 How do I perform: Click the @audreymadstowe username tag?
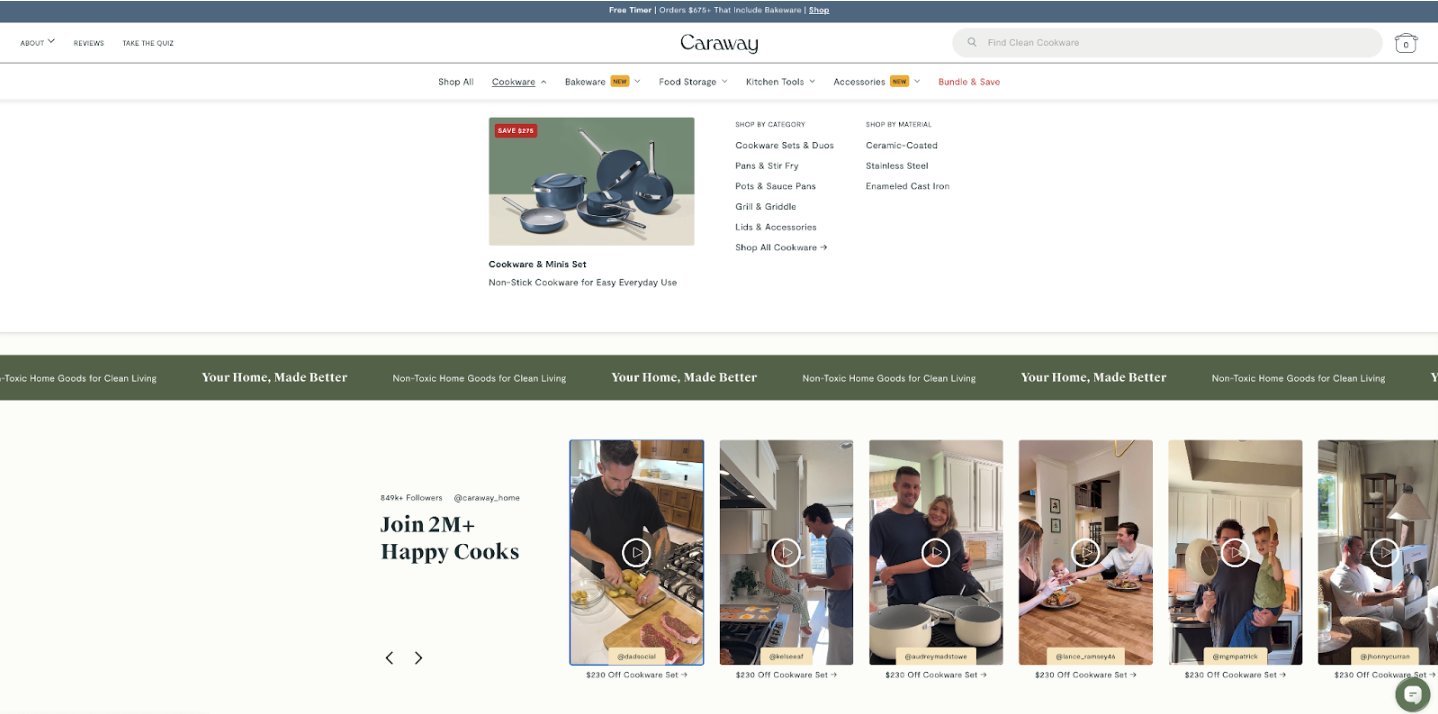click(935, 657)
